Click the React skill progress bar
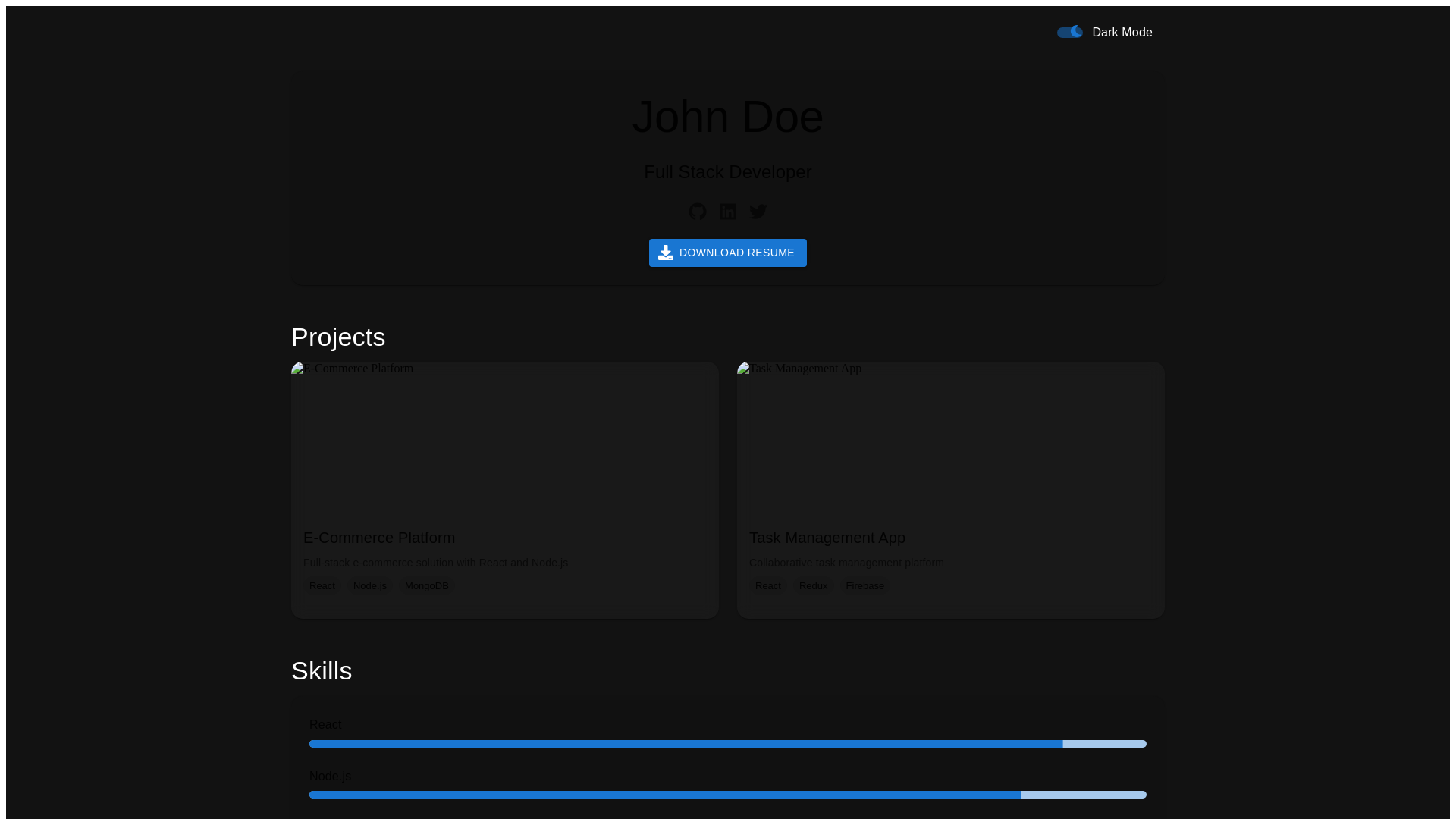1456x819 pixels. coord(726,743)
